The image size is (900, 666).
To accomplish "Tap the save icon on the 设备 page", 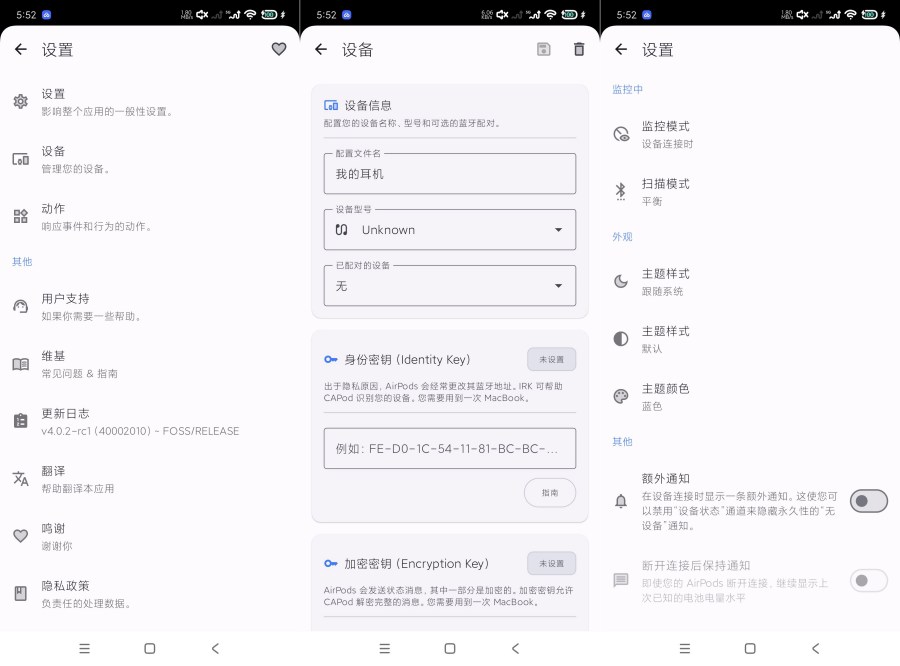I will (543, 48).
